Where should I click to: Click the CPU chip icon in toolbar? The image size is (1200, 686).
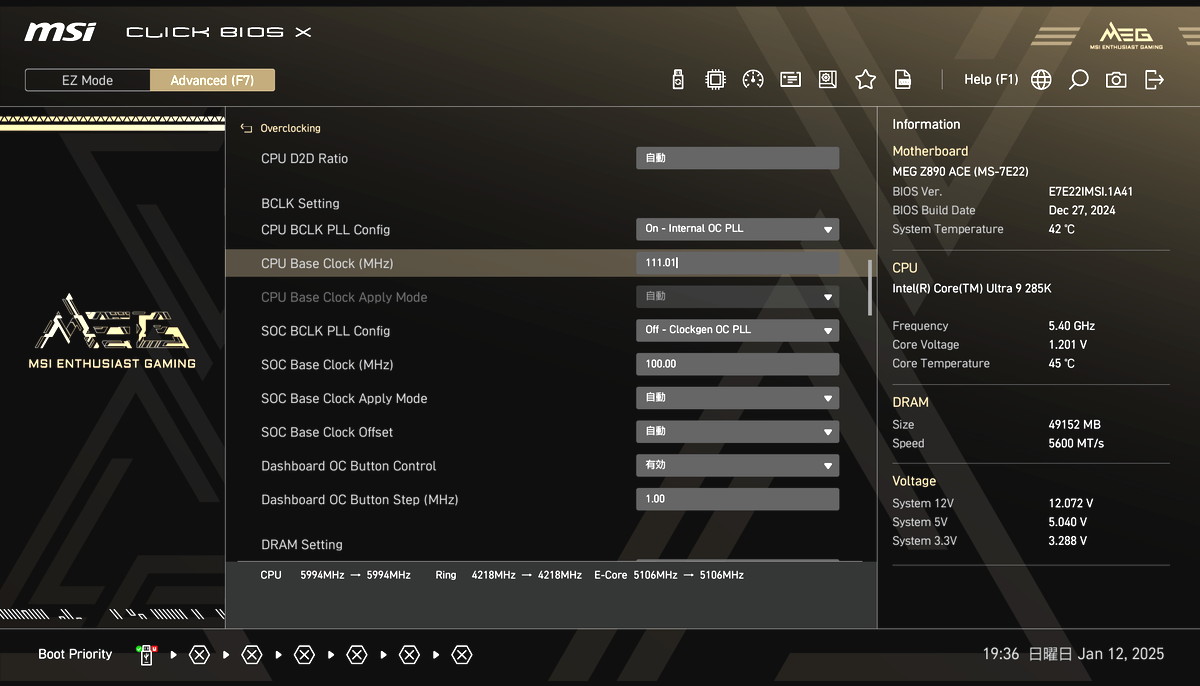pyautogui.click(x=715, y=80)
